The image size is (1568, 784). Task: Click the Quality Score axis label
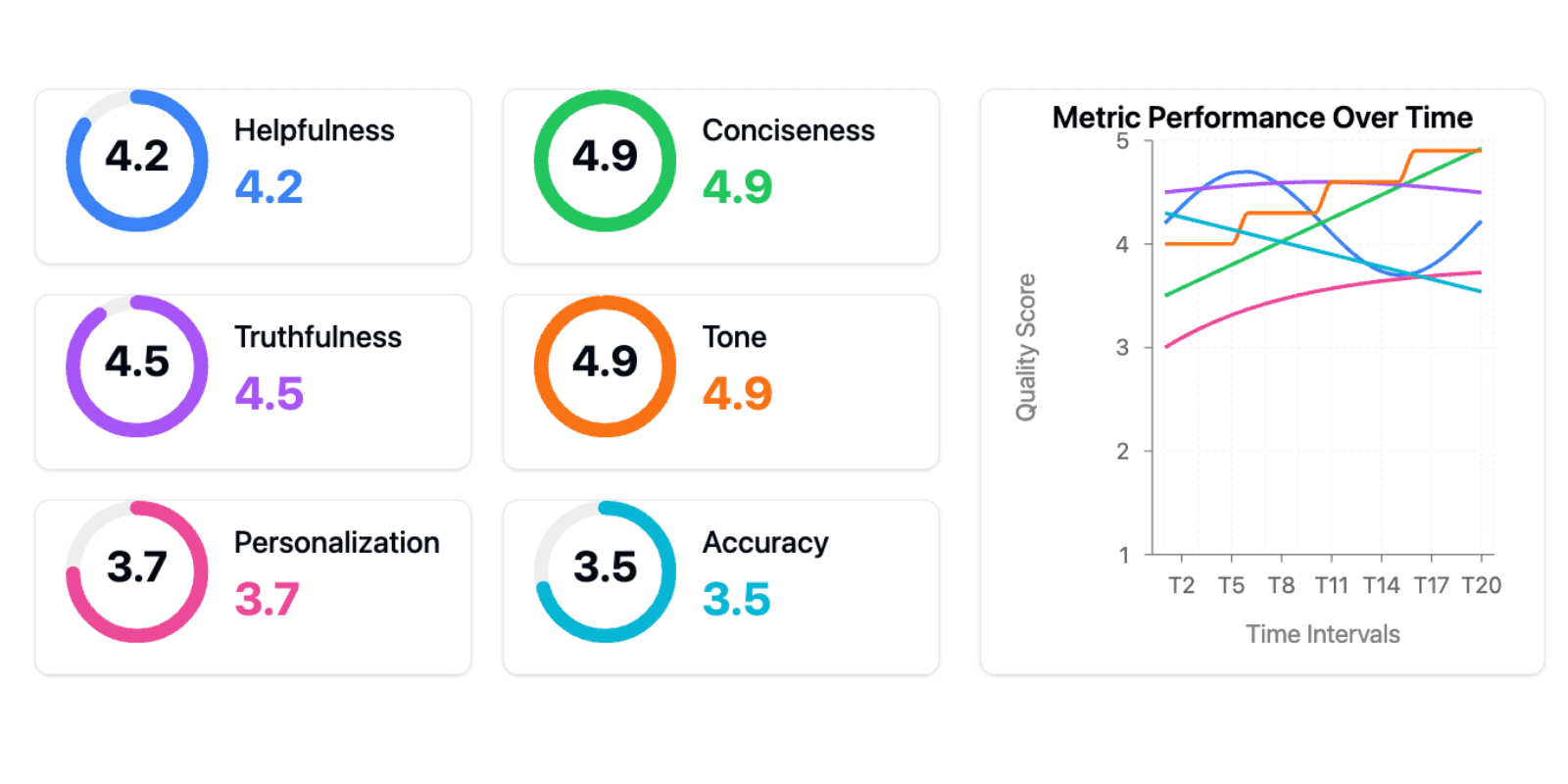pyautogui.click(x=1026, y=348)
